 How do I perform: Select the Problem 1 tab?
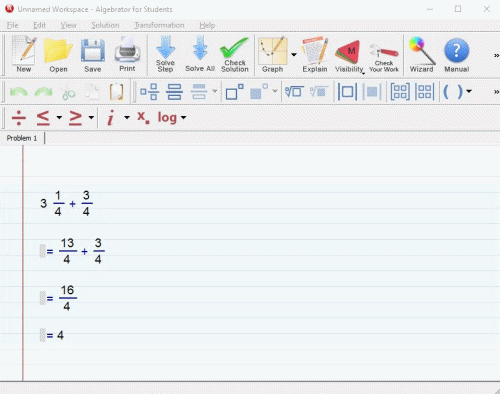22,138
